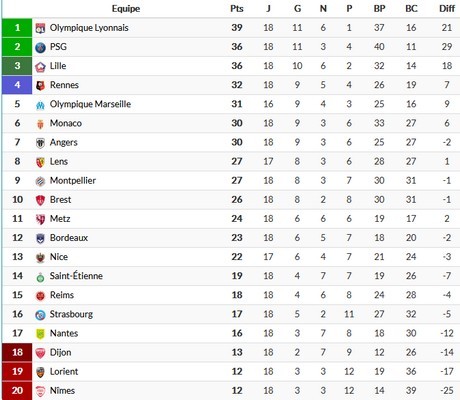
Task: Click the PSG club logo
Action: tap(40, 48)
